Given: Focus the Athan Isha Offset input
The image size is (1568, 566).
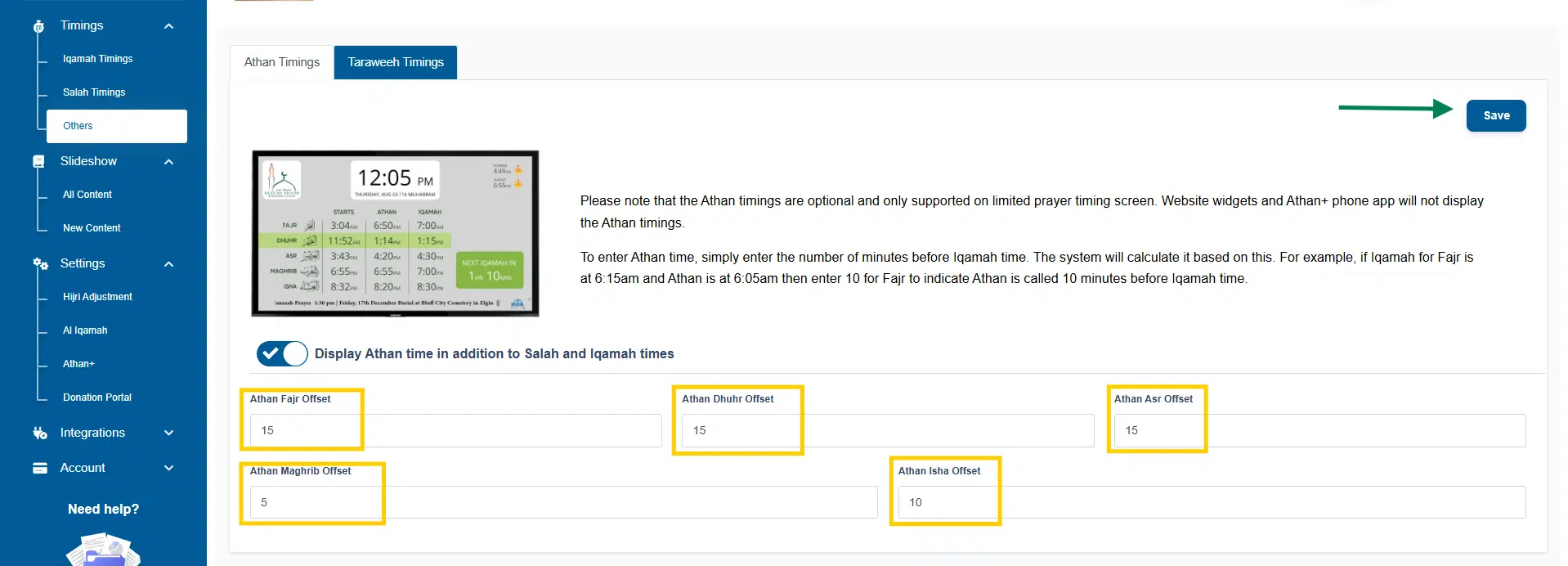Looking at the screenshot, I should 1211,502.
